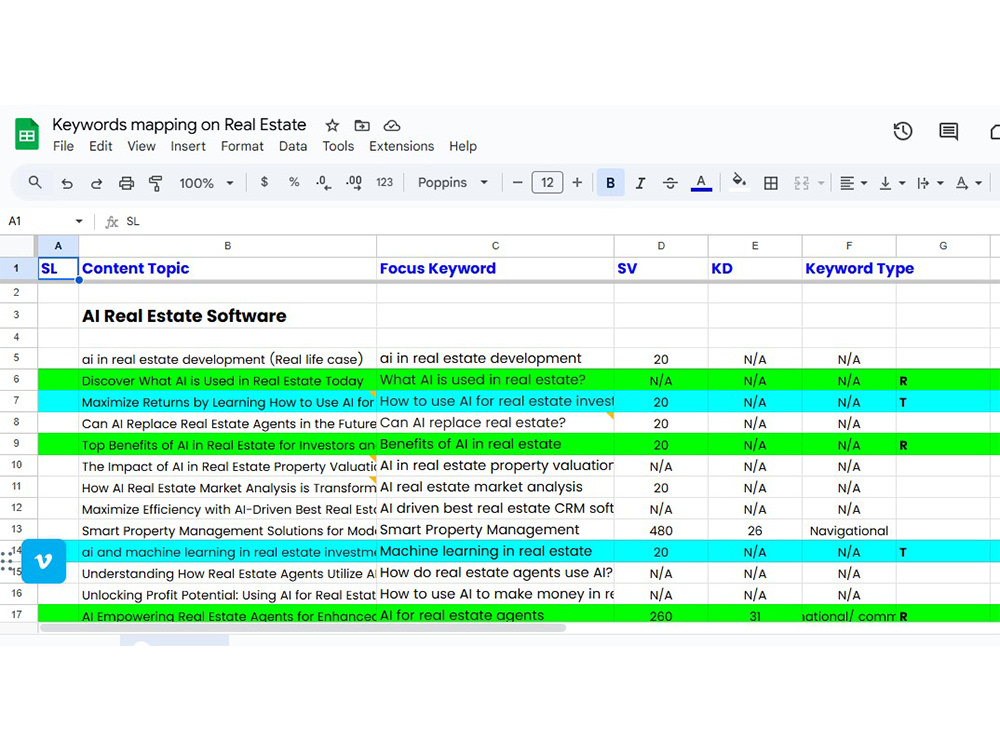The width and height of the screenshot is (1000, 750).
Task: Click the font size field showing 12
Action: [547, 183]
